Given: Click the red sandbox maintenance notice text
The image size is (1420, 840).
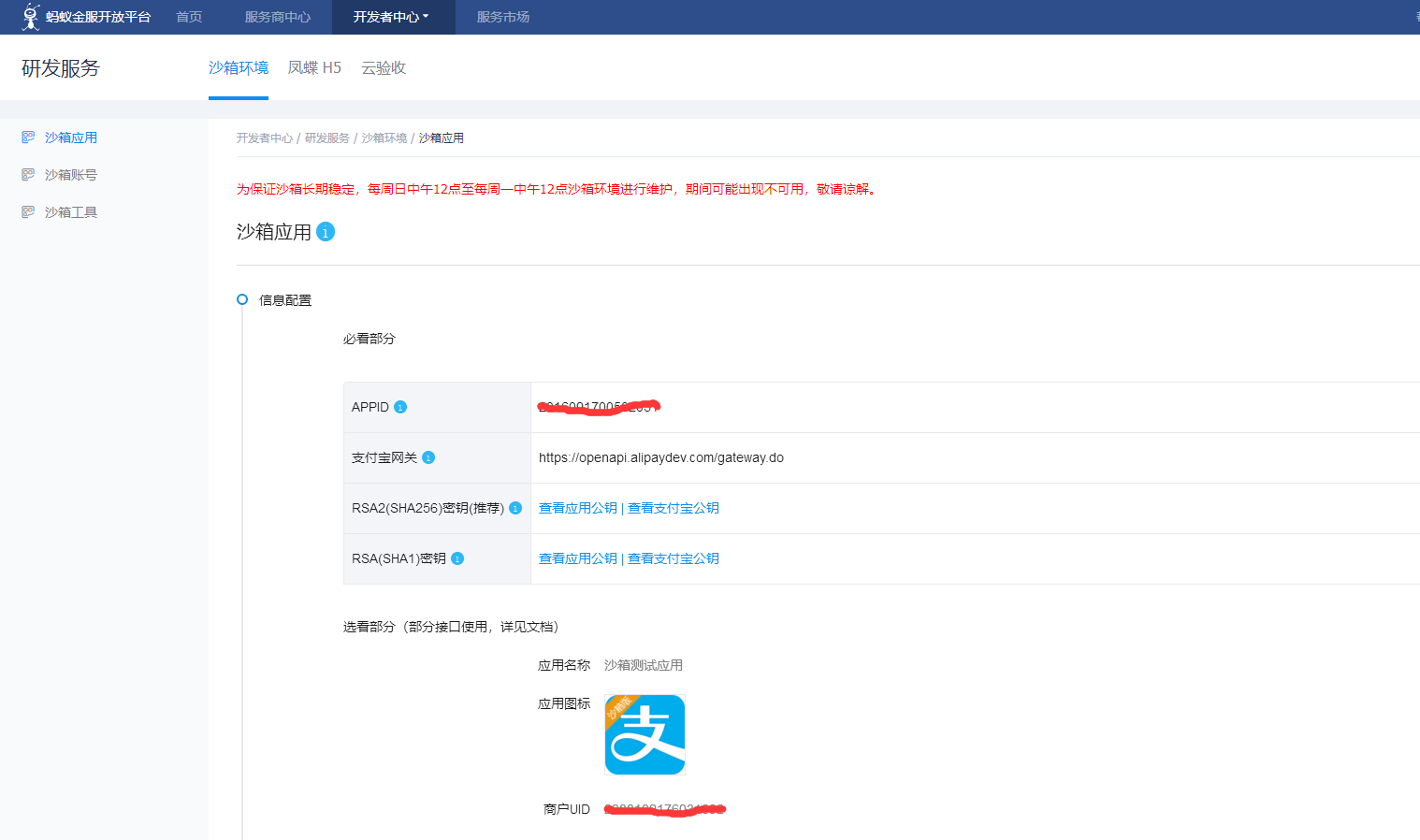Looking at the screenshot, I should tap(558, 189).
